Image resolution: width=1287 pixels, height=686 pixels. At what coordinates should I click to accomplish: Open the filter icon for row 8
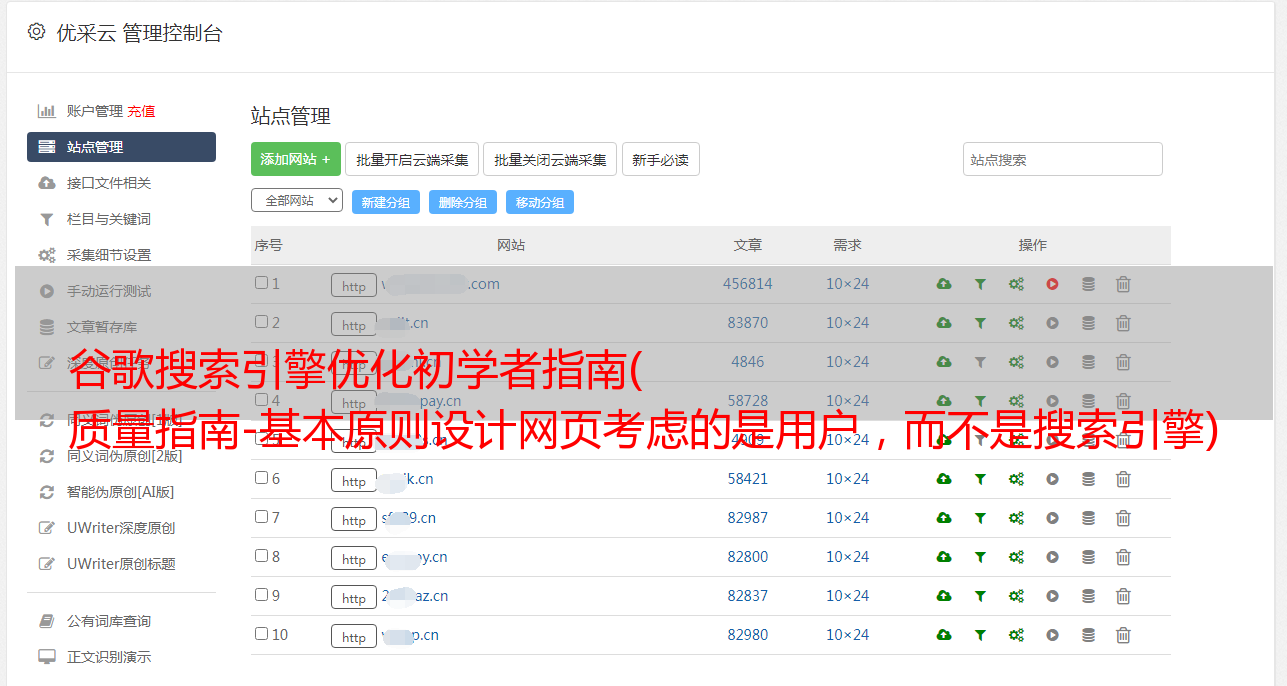(x=980, y=557)
